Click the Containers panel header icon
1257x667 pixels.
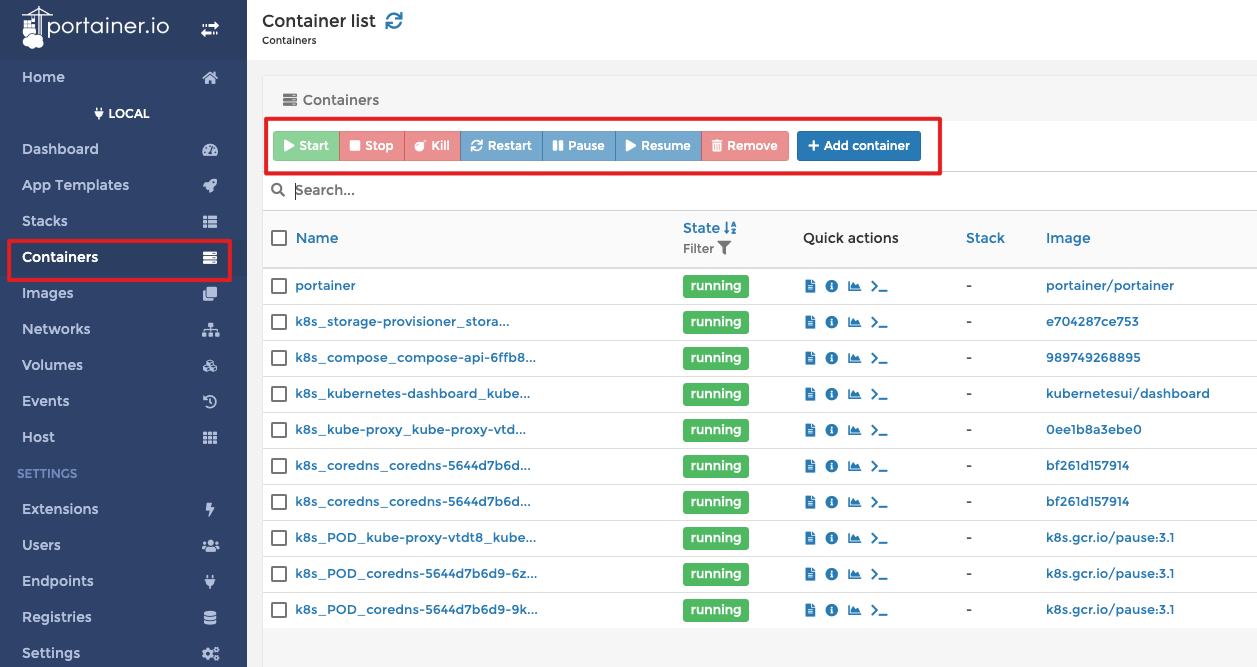(290, 100)
